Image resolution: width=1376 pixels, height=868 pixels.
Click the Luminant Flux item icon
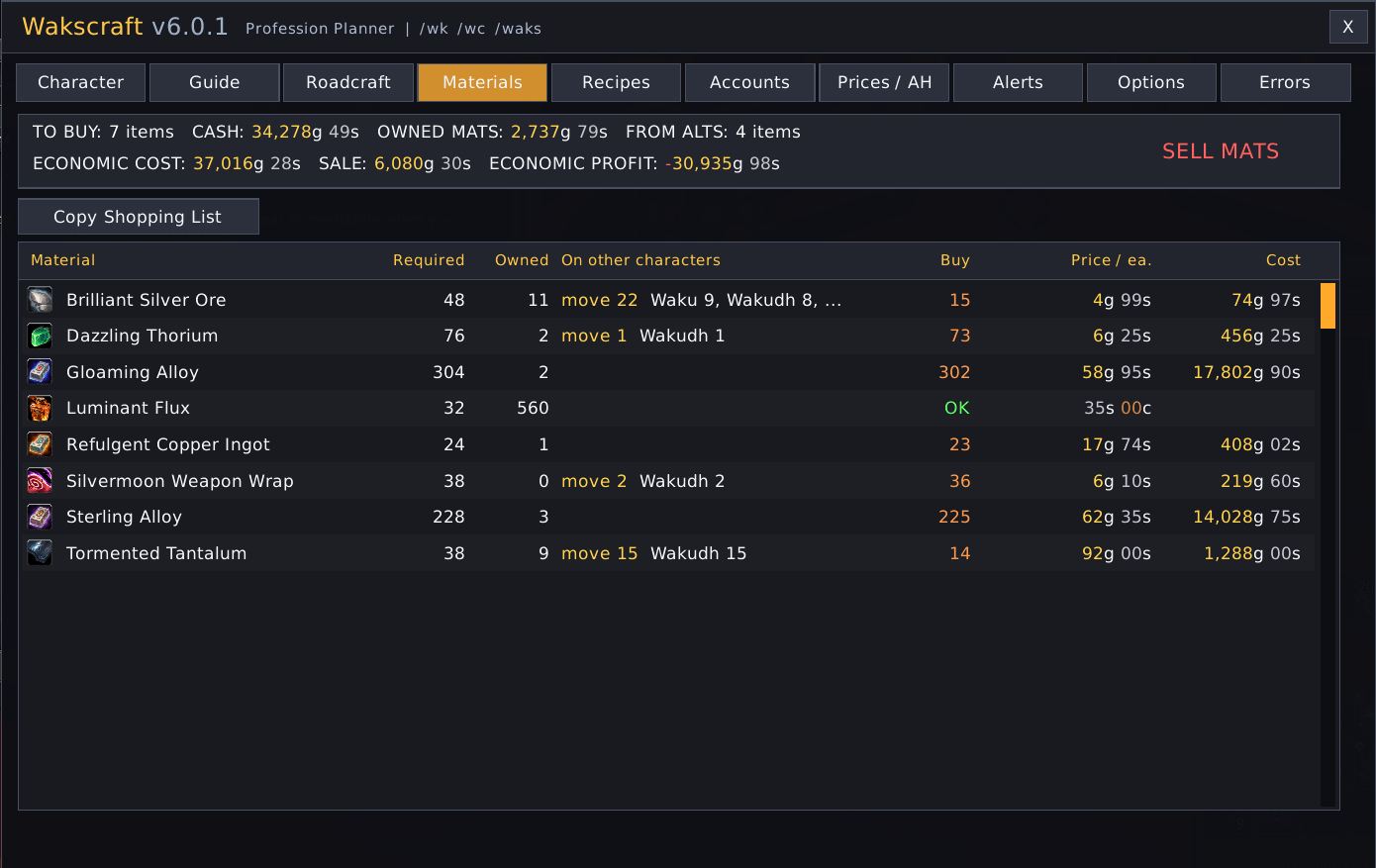pos(40,409)
